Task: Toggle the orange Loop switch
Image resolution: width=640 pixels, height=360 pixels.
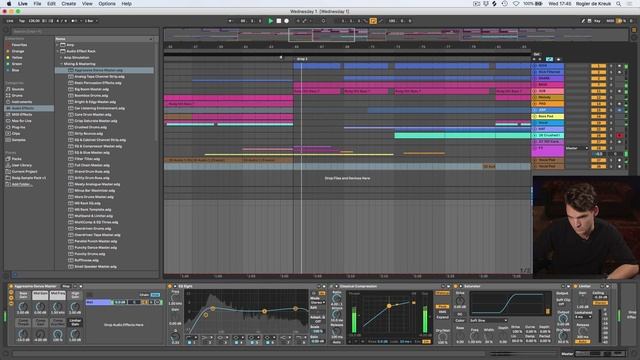Action: click(373, 21)
